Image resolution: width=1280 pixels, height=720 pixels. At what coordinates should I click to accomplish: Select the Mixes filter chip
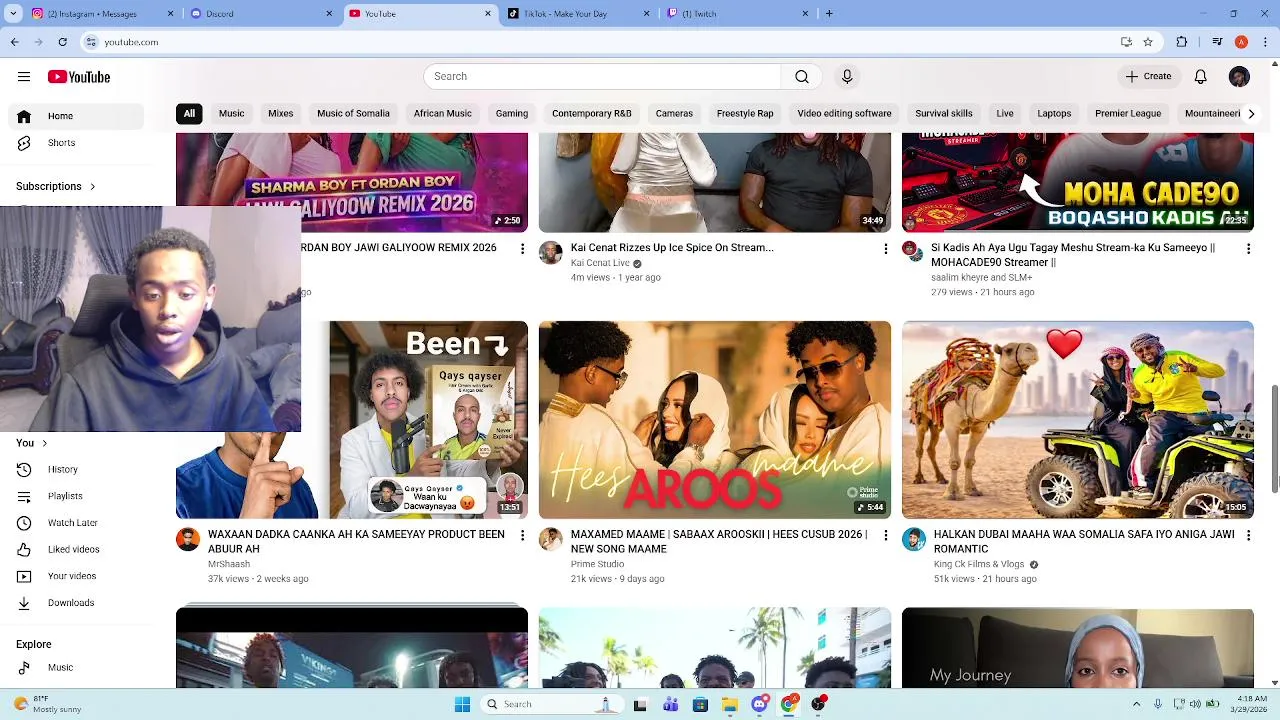point(281,113)
